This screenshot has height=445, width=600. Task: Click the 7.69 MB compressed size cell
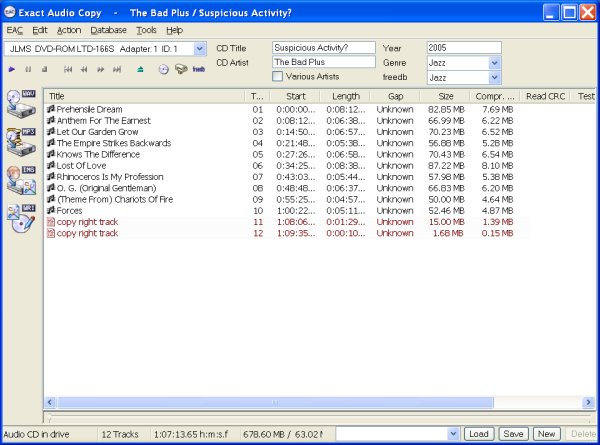click(497, 109)
